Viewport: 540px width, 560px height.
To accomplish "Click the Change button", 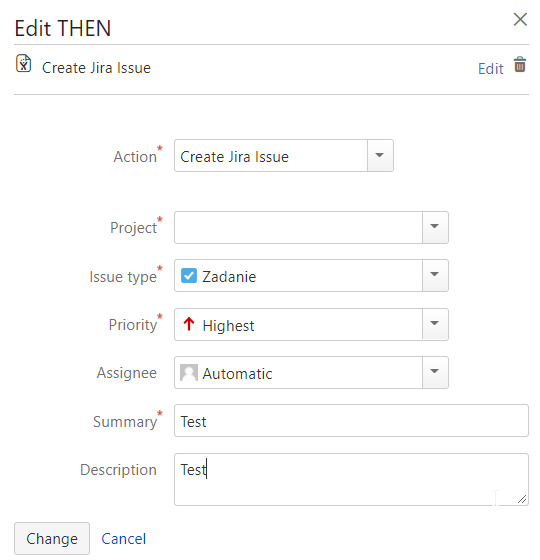I will [52, 538].
